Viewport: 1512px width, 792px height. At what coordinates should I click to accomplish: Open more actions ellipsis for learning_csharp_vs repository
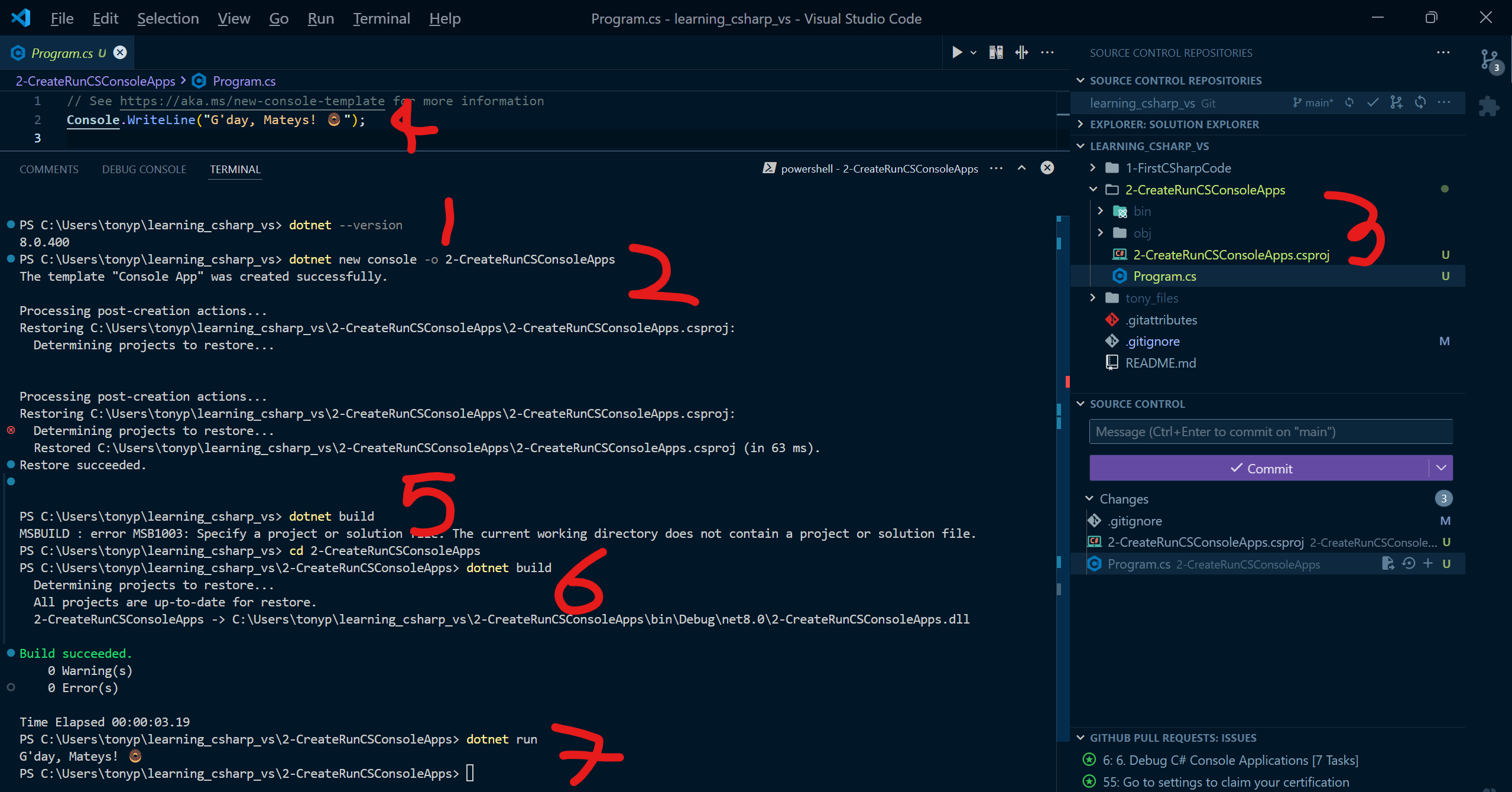[x=1444, y=103]
